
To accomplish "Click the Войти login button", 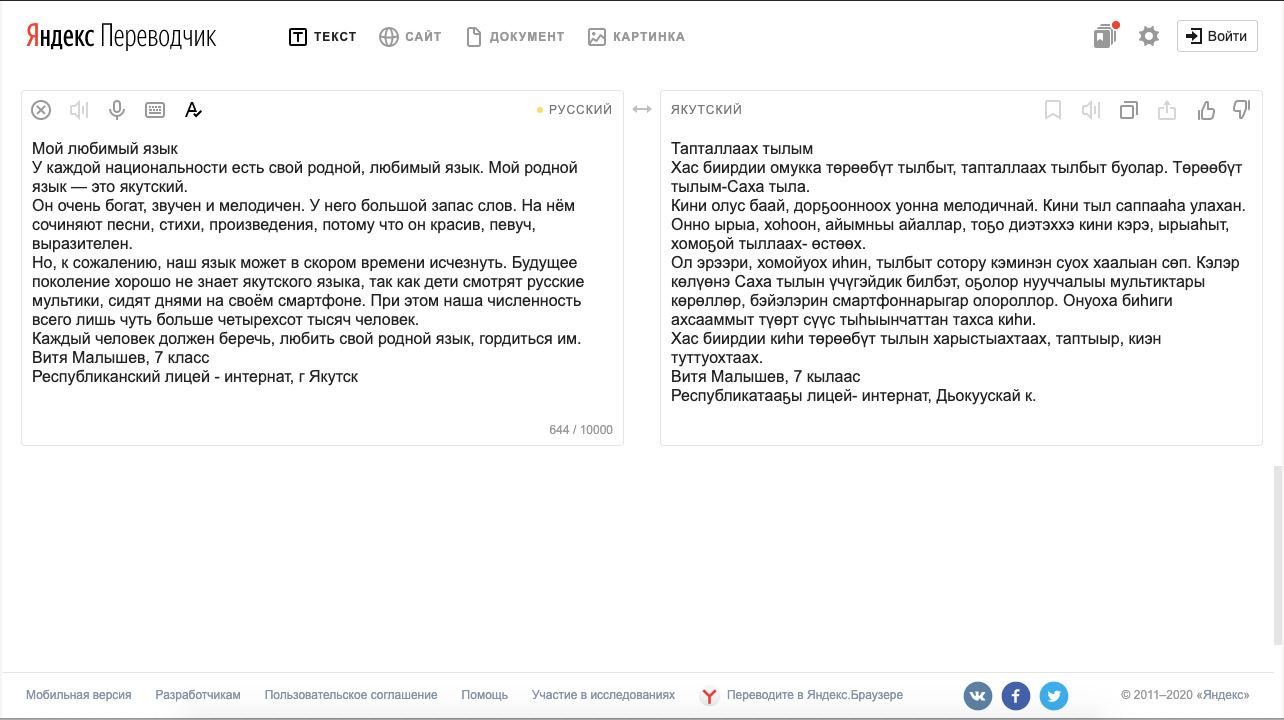I will 1217,36.
